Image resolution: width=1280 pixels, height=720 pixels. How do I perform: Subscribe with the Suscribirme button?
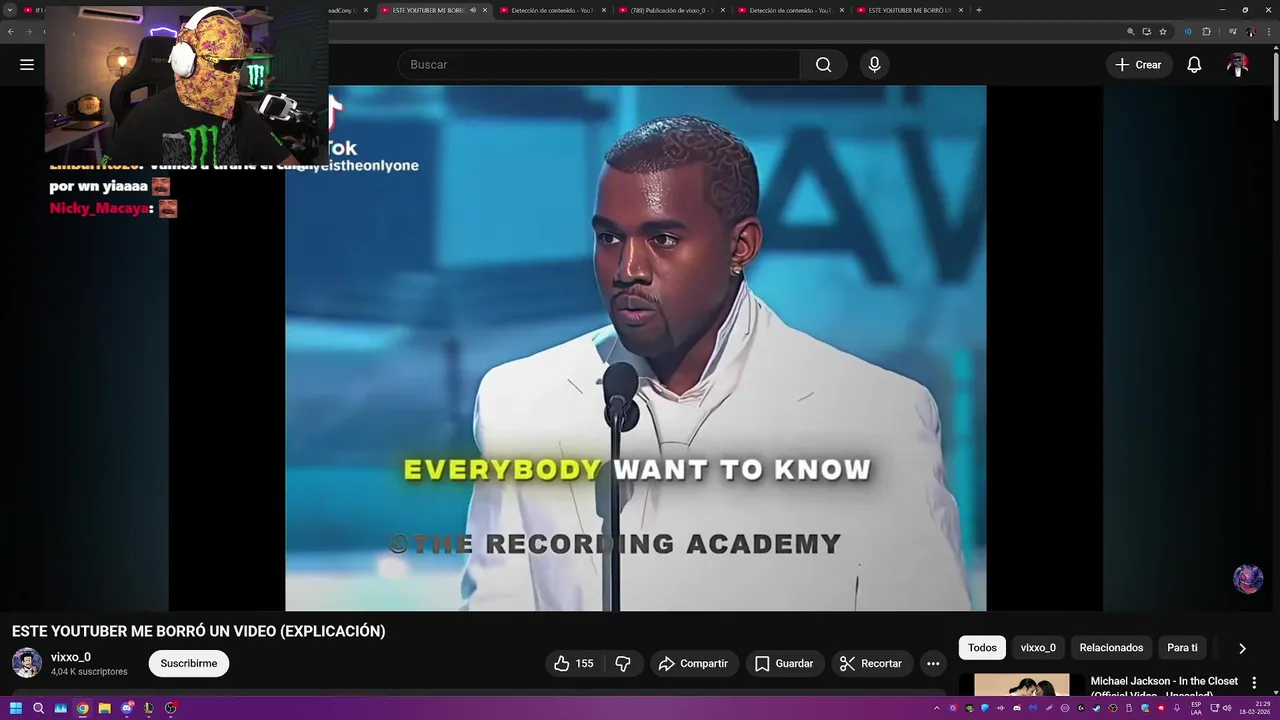click(x=189, y=663)
